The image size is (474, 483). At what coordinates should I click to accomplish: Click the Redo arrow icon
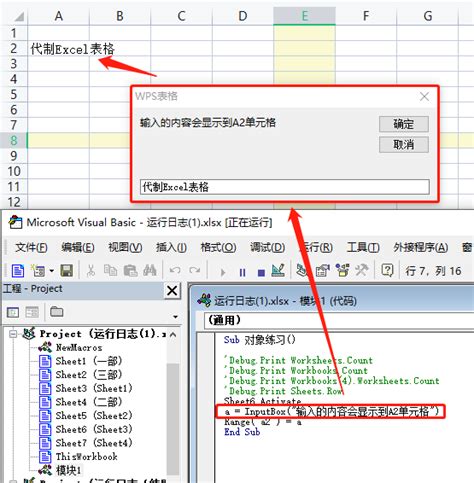[x=195, y=271]
